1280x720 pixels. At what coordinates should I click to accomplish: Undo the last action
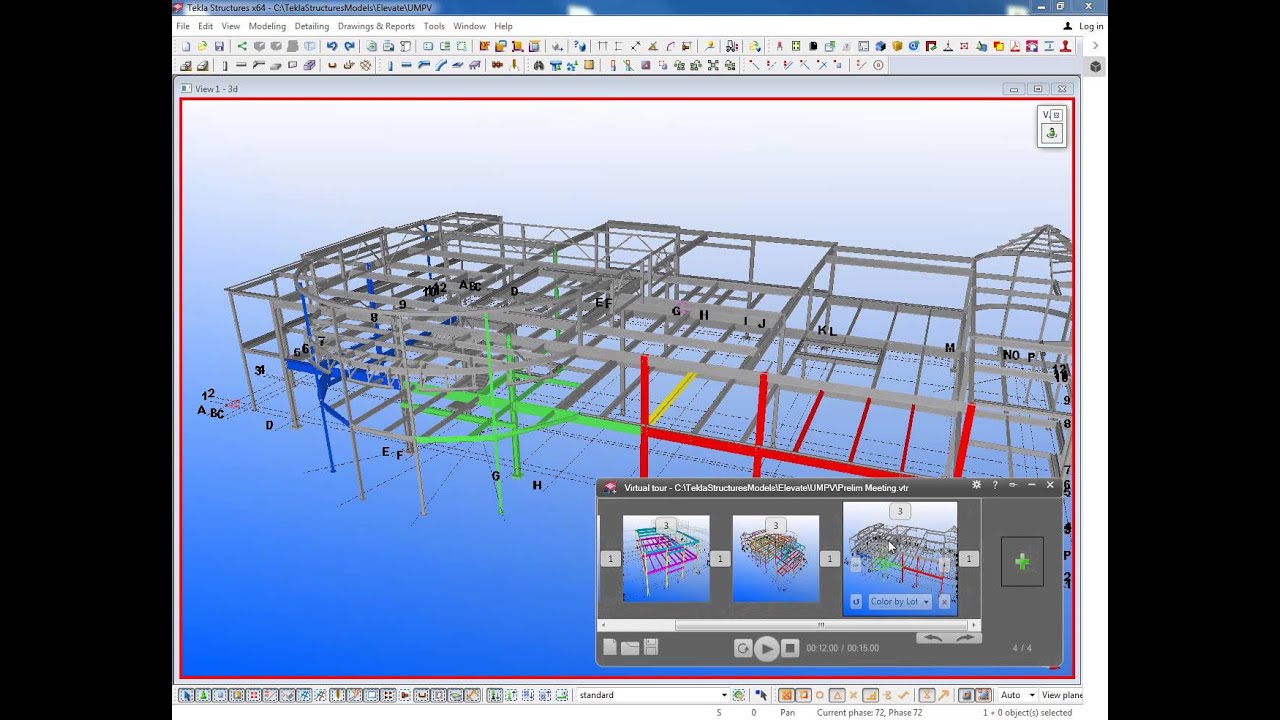332,46
